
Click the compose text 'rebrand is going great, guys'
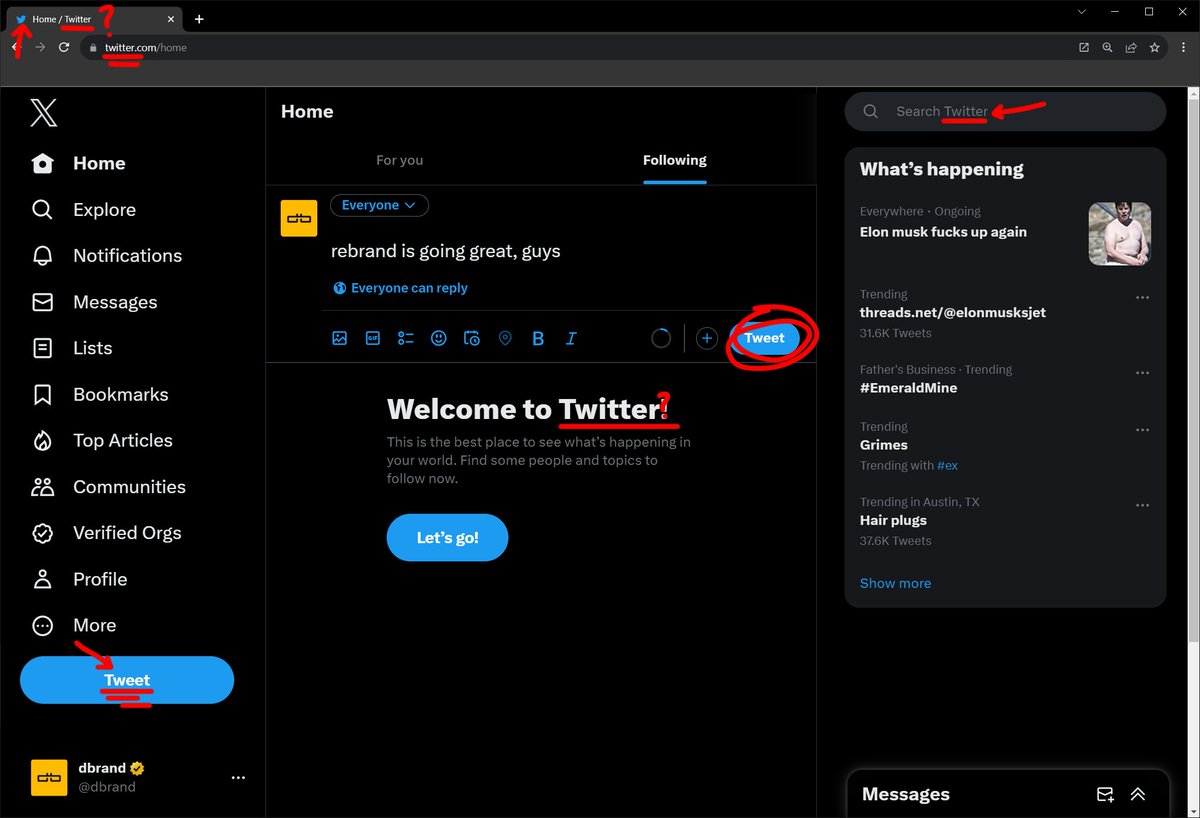point(446,251)
